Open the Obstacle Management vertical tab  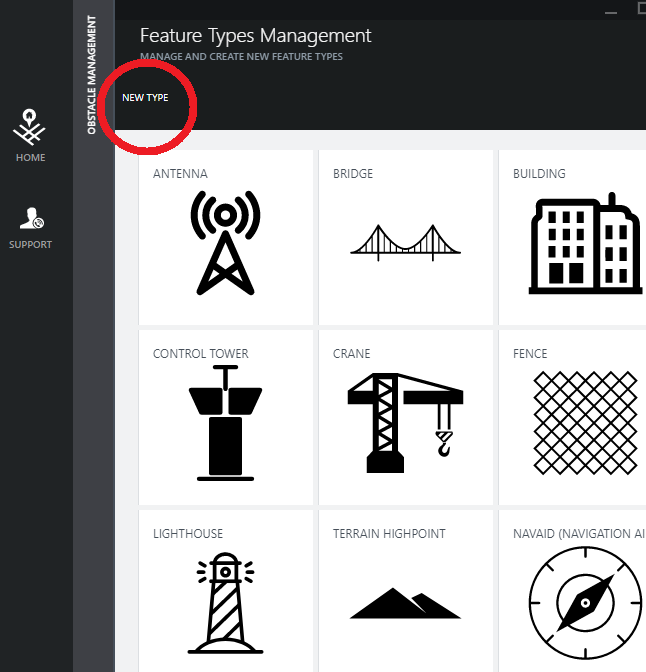(91, 75)
